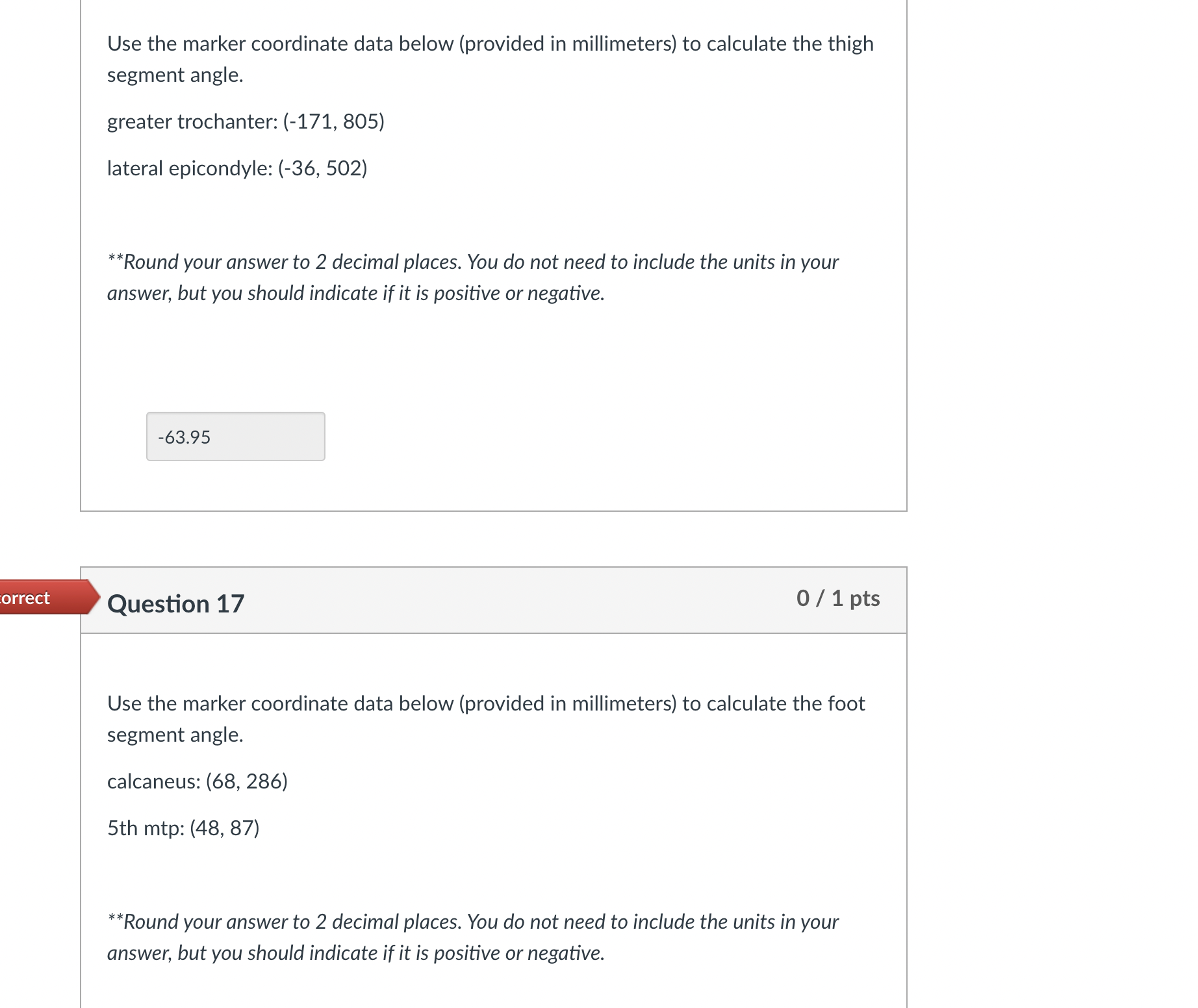The width and height of the screenshot is (1198, 1008).
Task: Click the calcaneus coordinates line
Action: click(198, 781)
